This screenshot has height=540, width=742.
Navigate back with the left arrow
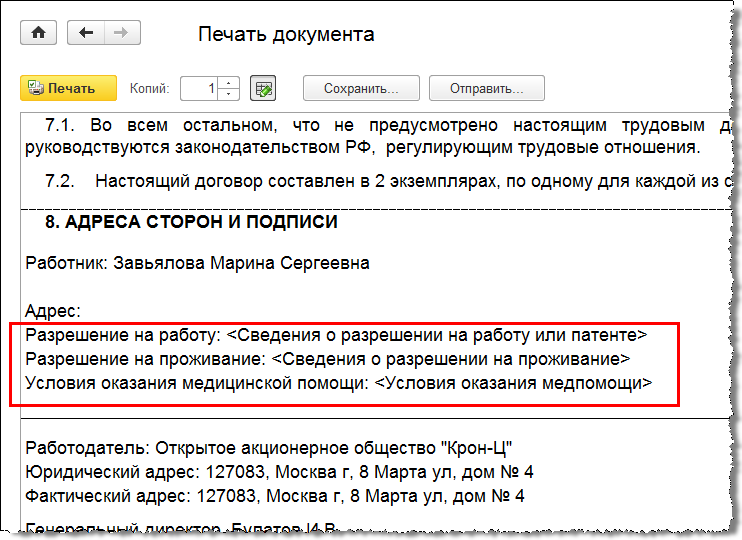coord(86,33)
